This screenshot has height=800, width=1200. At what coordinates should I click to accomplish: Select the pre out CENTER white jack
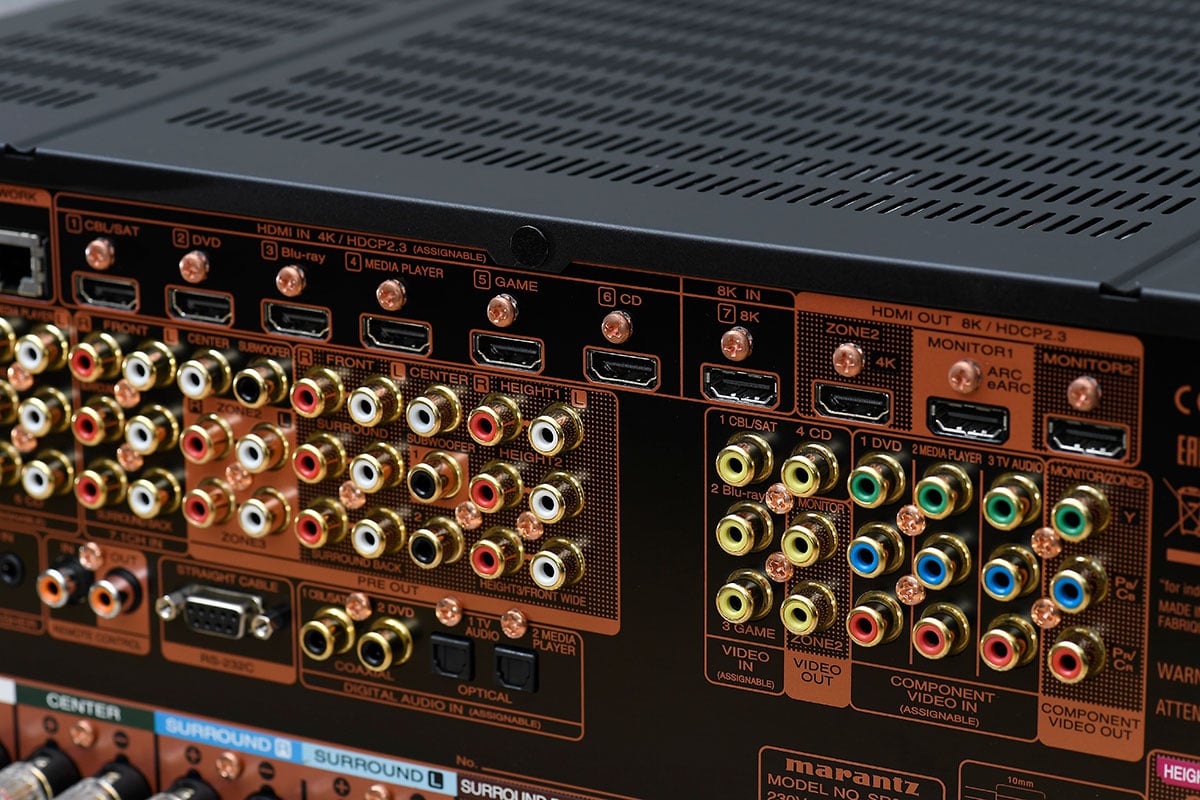[x=433, y=409]
